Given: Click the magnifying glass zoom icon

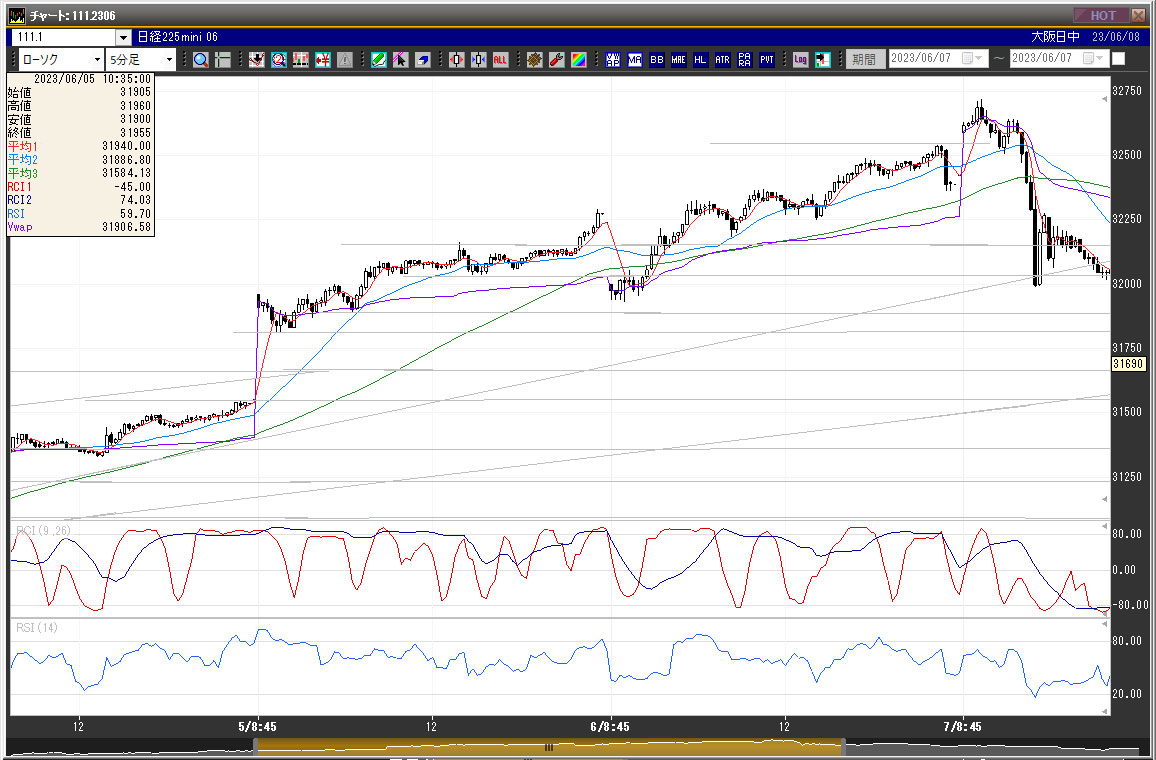Looking at the screenshot, I should point(201,60).
